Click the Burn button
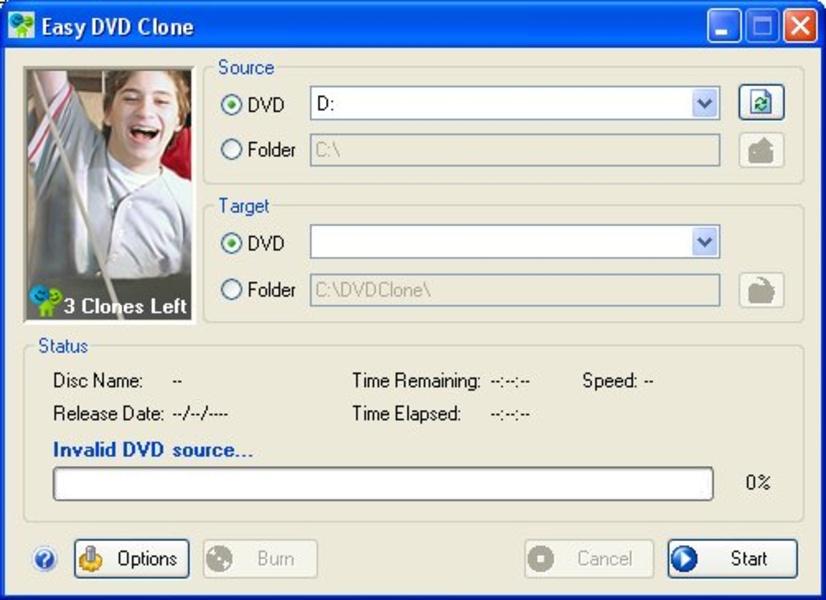Screen dimensions: 826x600 point(261,559)
